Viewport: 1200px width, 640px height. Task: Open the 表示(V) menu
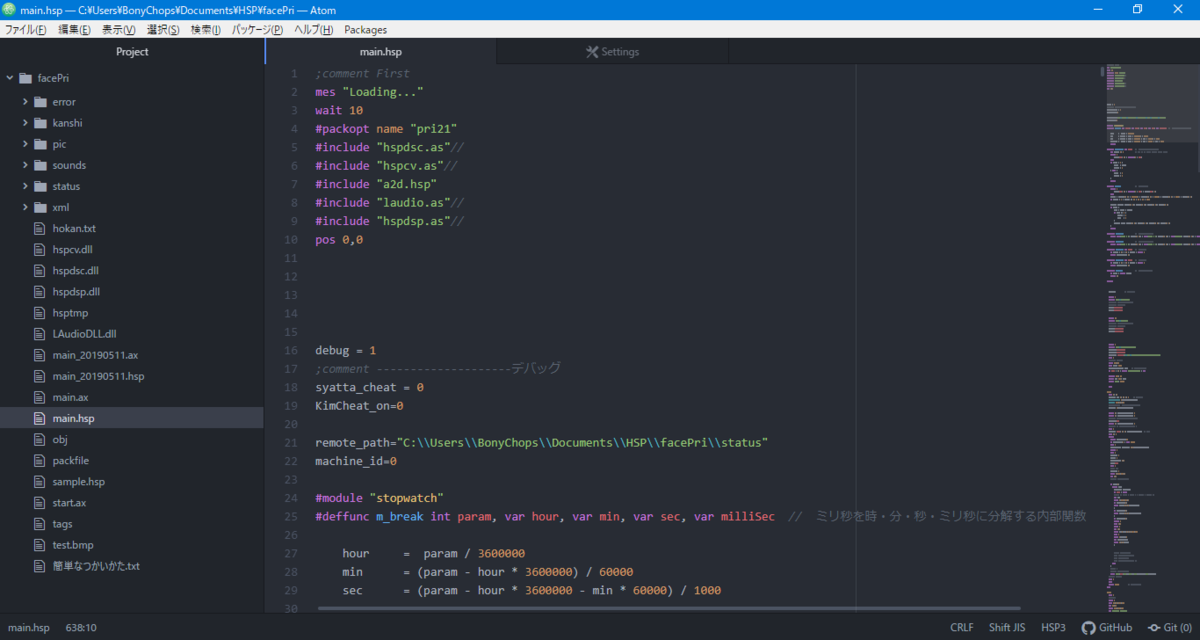(118, 29)
